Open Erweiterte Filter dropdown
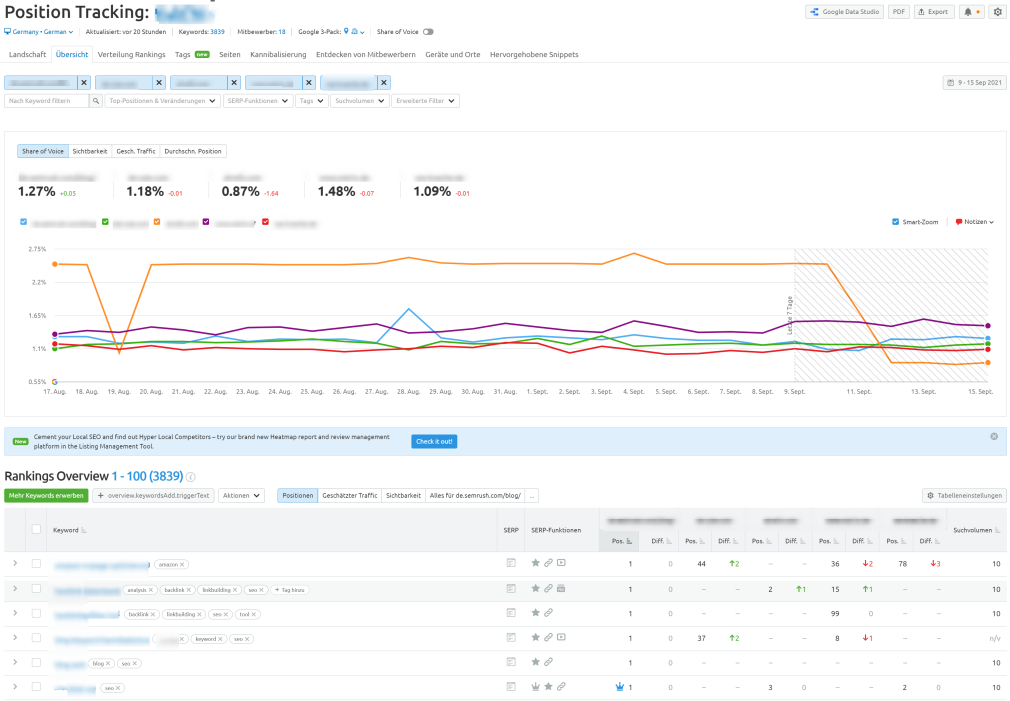 425,101
